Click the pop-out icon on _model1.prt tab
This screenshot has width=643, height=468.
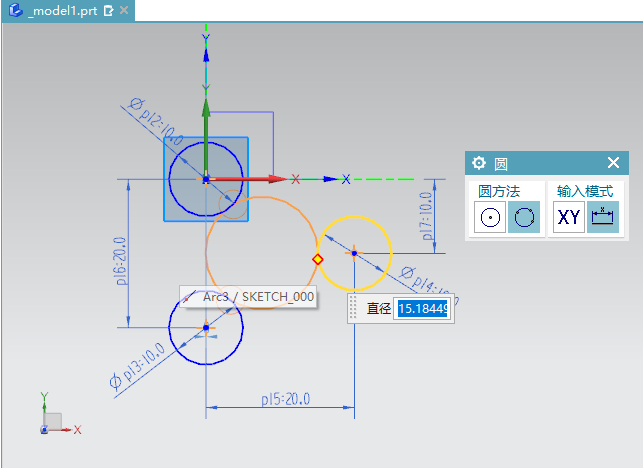109,11
